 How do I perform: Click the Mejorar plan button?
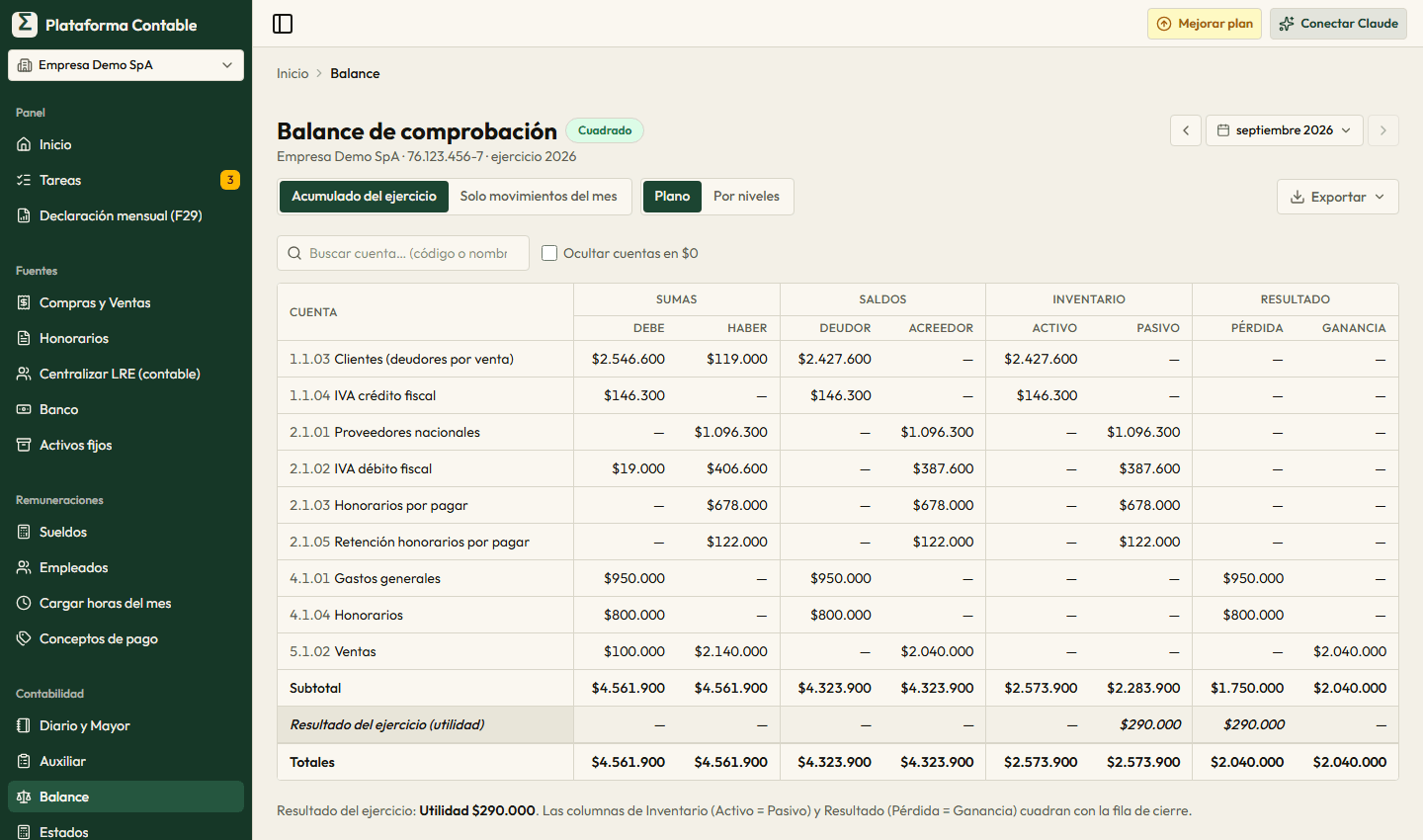[x=1205, y=24]
